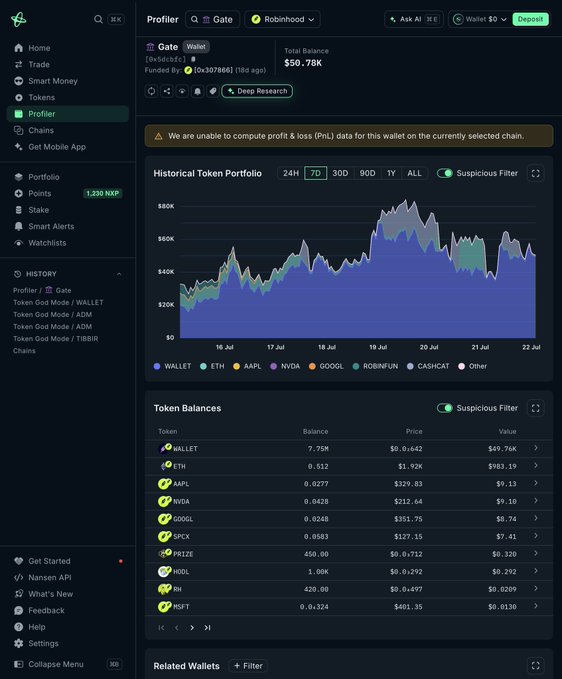562x679 pixels.
Task: Copy wallet address with copy icon
Action: pyautogui.click(x=193, y=59)
